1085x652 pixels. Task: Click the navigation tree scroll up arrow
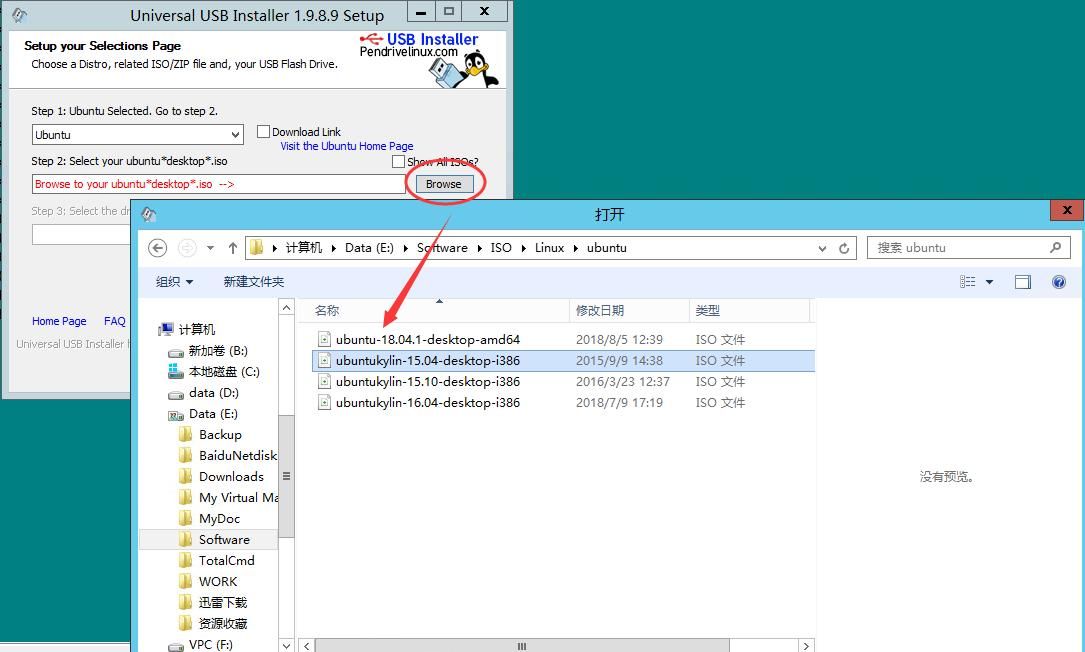(286, 307)
